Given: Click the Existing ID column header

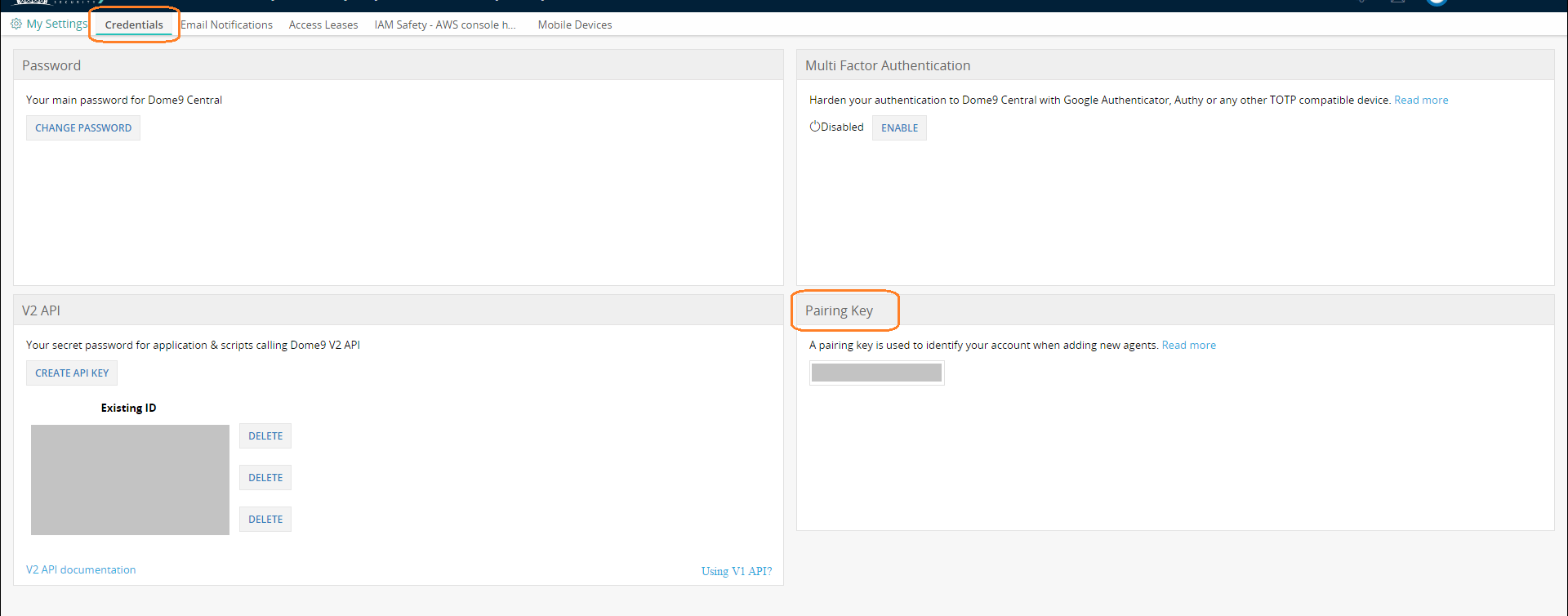Looking at the screenshot, I should [x=128, y=408].
